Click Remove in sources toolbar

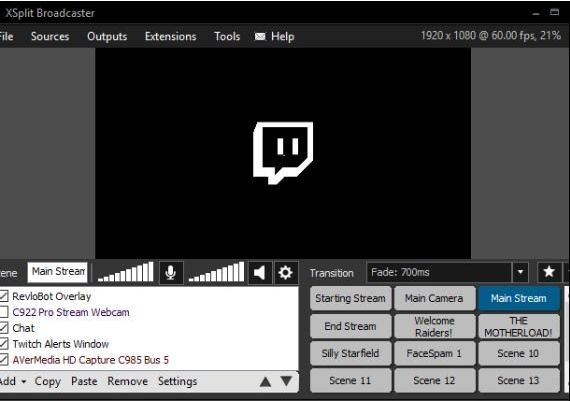click(x=128, y=381)
